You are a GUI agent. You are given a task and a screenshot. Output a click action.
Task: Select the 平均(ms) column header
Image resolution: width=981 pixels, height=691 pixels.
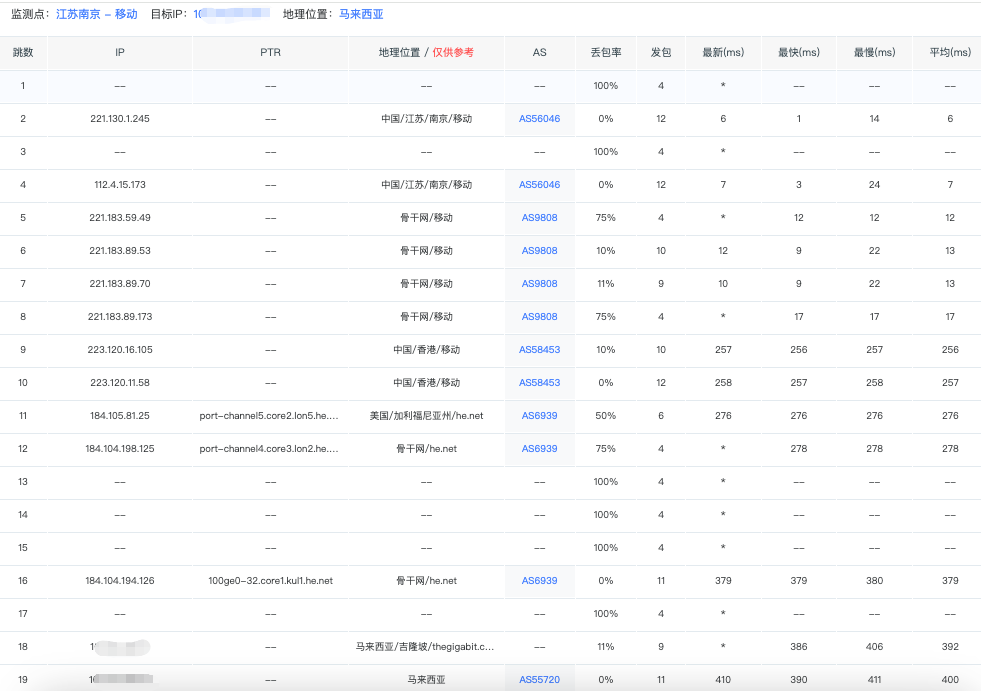tap(950, 53)
